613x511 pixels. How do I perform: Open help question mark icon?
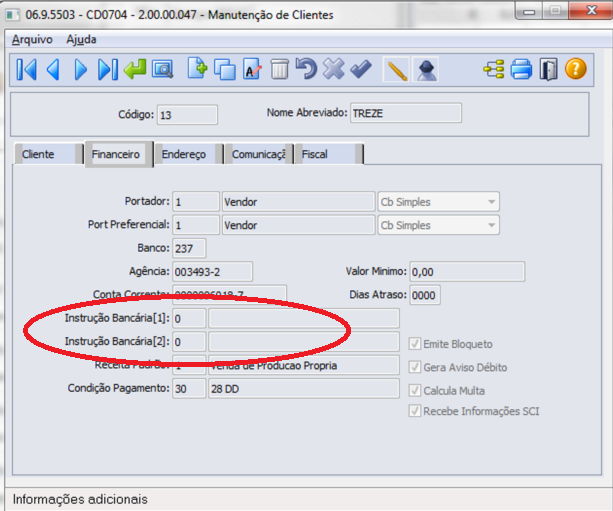coord(576,69)
